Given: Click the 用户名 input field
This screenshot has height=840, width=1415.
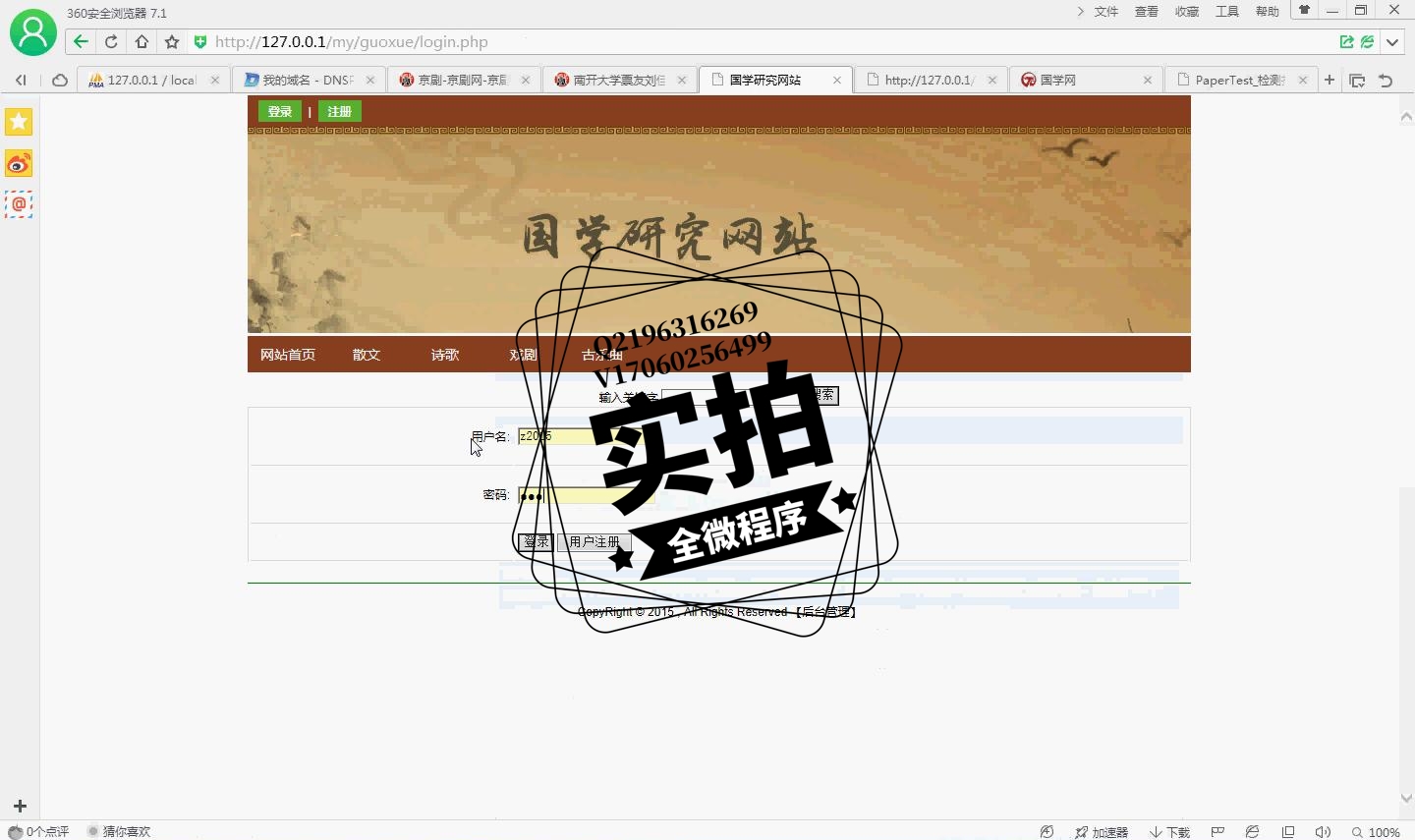Looking at the screenshot, I should click(586, 436).
